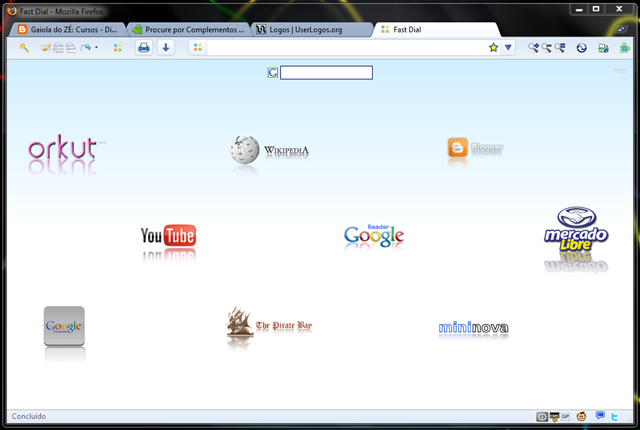The width and height of the screenshot is (640, 430).
Task: Click the magnifier with minus zoom icon
Action: pos(546,48)
